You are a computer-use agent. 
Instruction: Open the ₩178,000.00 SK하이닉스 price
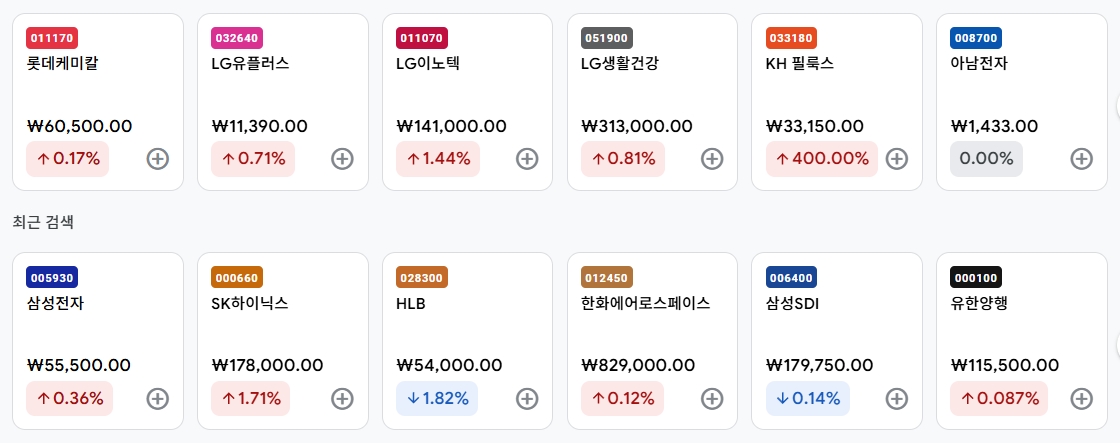coord(267,365)
